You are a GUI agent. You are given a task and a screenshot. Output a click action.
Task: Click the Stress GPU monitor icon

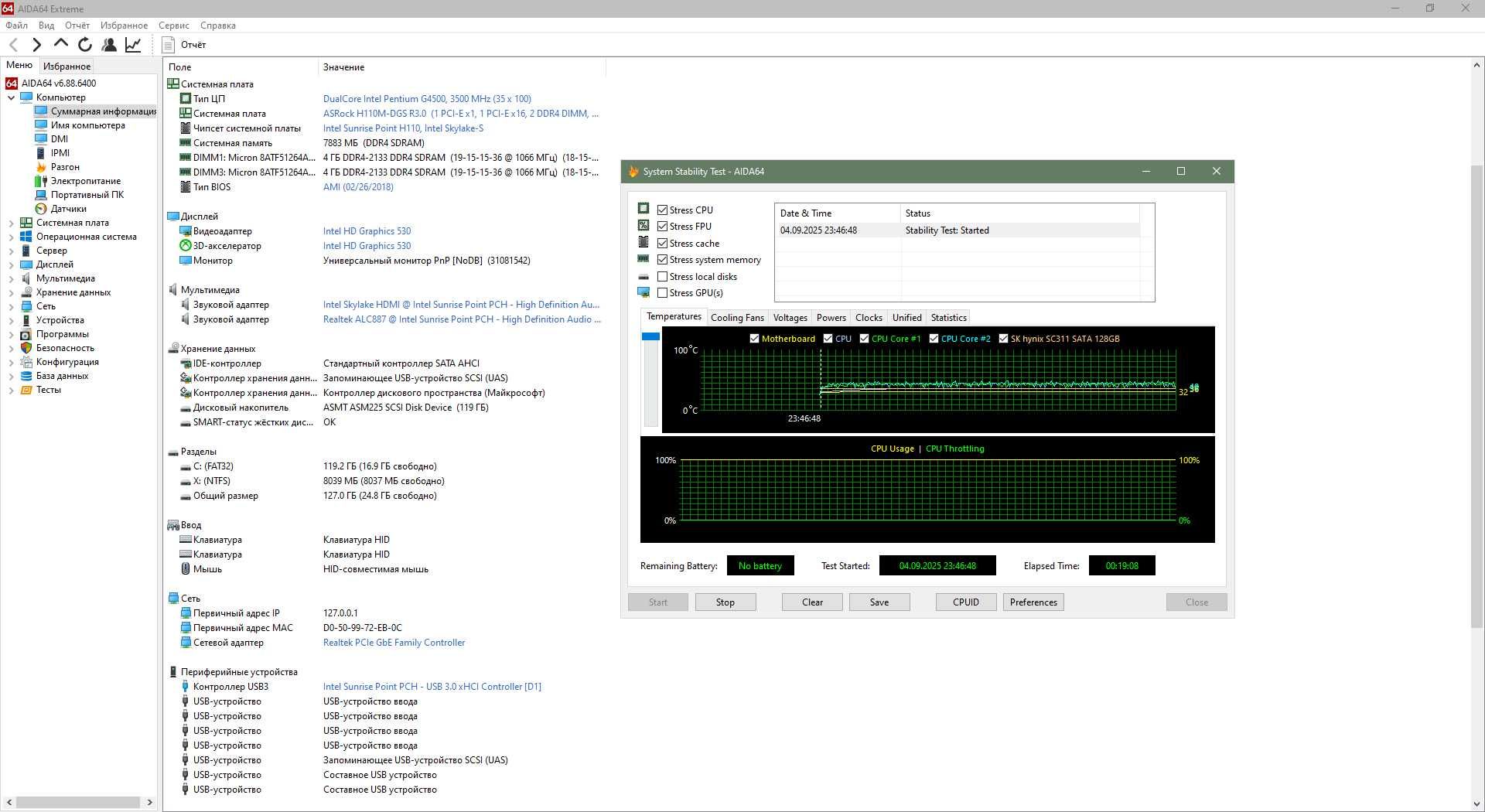[x=643, y=292]
